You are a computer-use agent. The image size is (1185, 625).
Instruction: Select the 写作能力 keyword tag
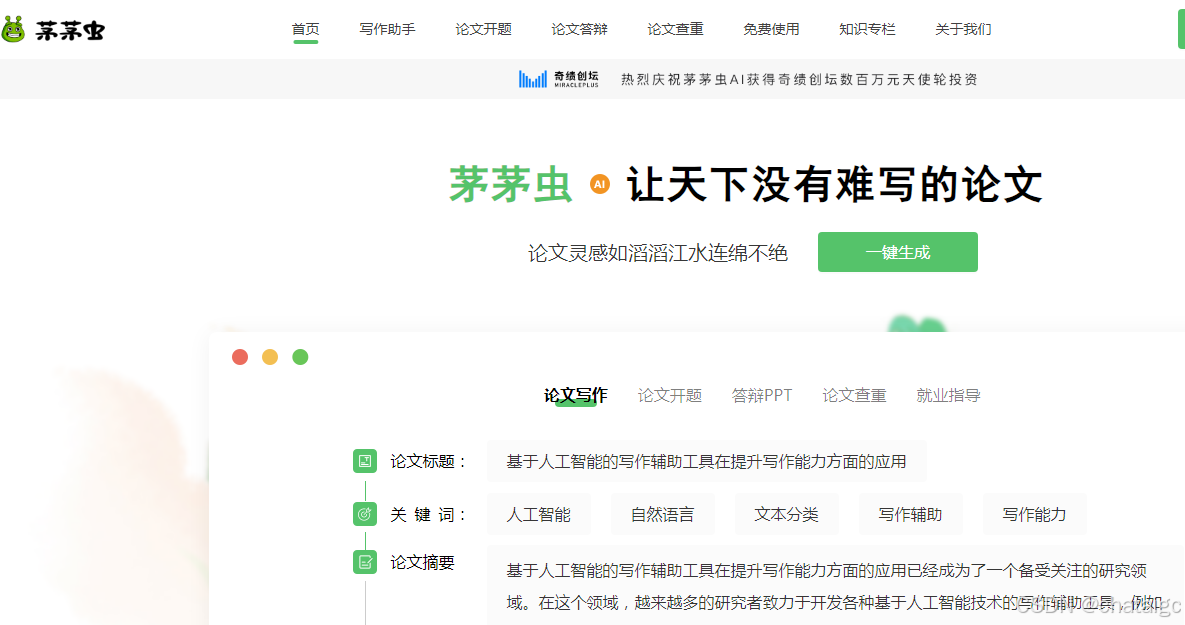pyautogui.click(x=1035, y=515)
